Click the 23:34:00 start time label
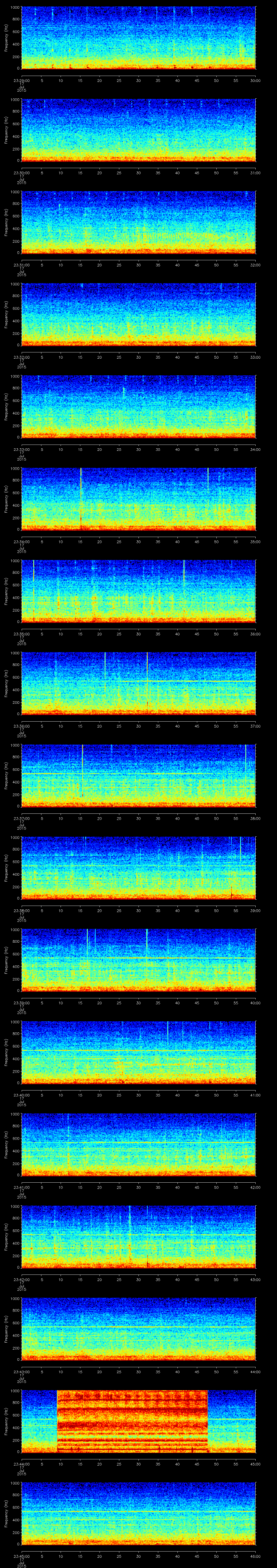 [22, 542]
